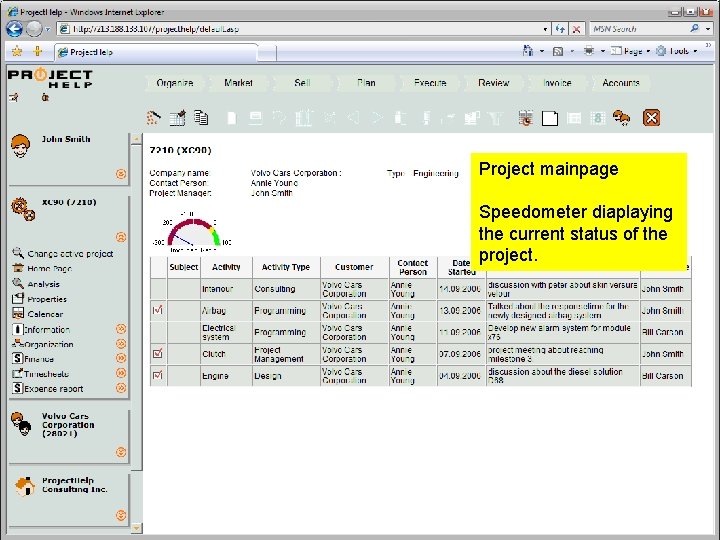Click the small icon below the logo on the left
Viewport: 720px width, 540px height.
click(x=14, y=97)
